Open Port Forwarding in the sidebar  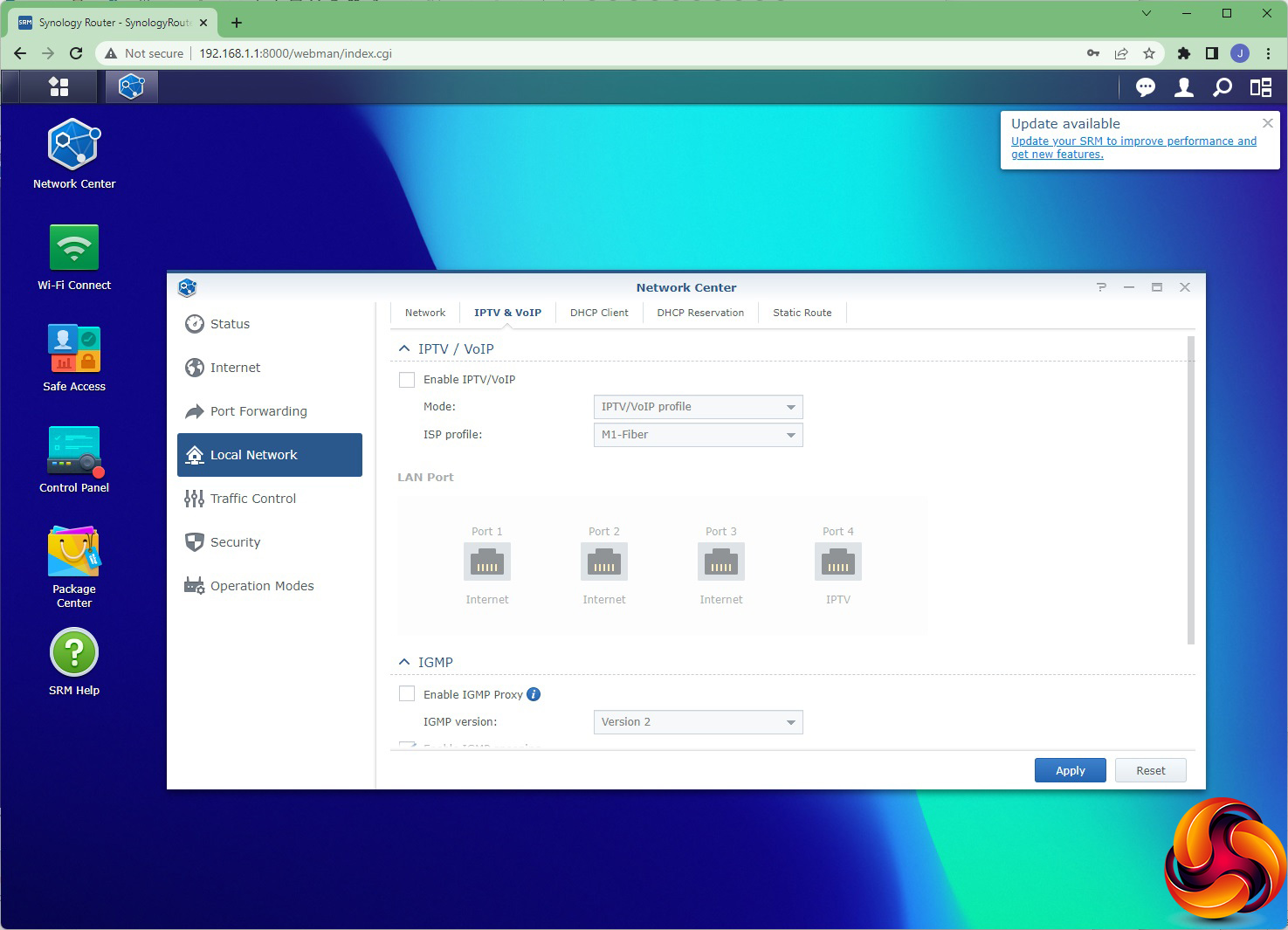[270, 411]
